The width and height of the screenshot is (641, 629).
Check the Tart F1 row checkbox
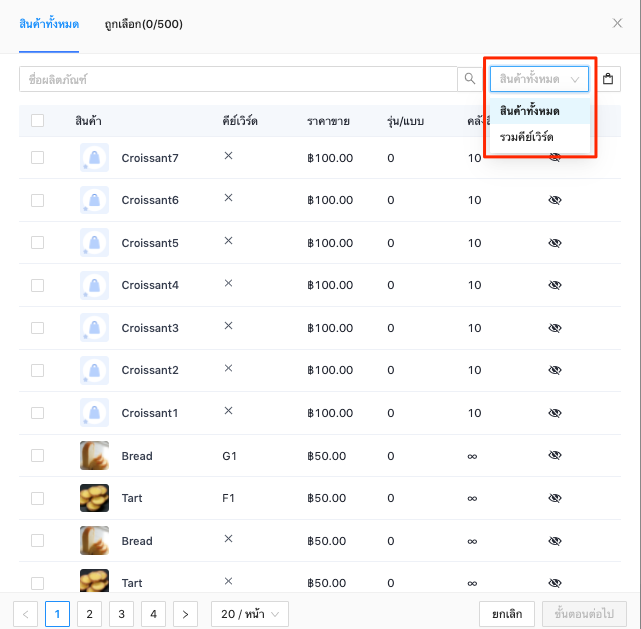coord(38,498)
